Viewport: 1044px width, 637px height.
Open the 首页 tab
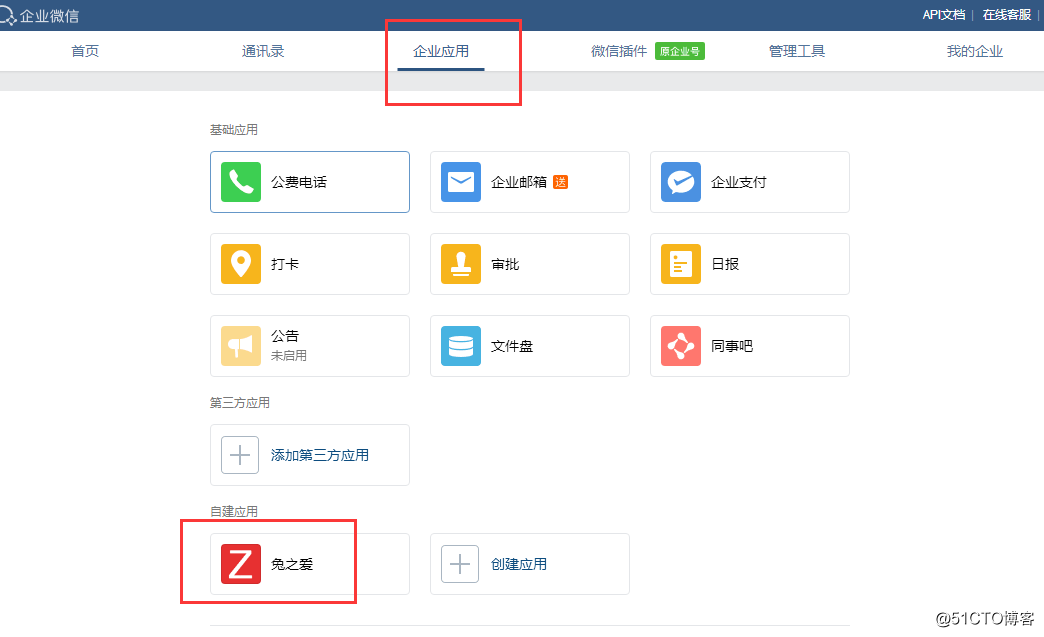coord(85,51)
